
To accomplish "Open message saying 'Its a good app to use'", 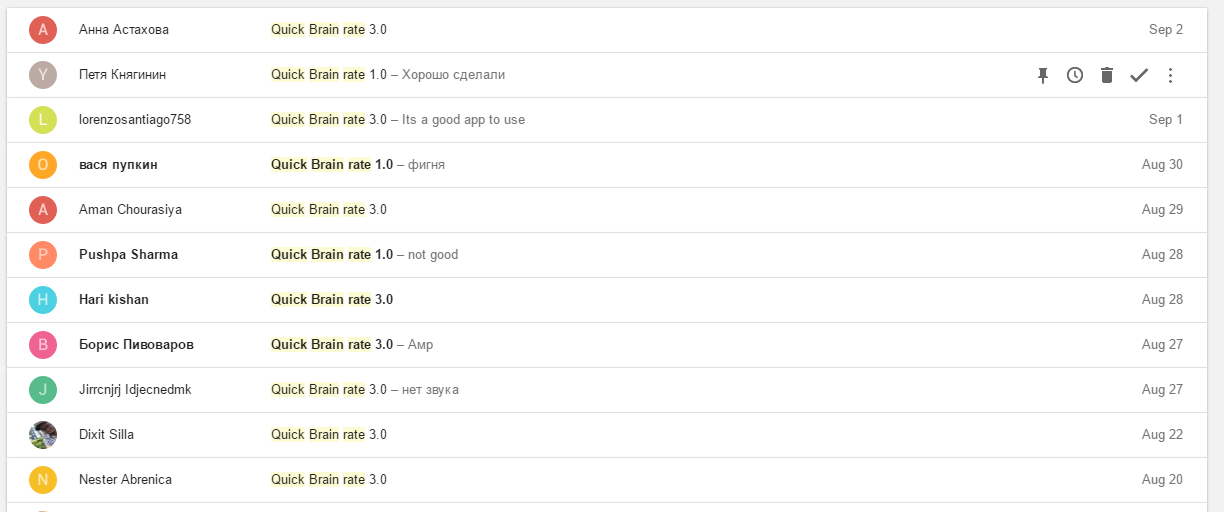I will tap(463, 120).
